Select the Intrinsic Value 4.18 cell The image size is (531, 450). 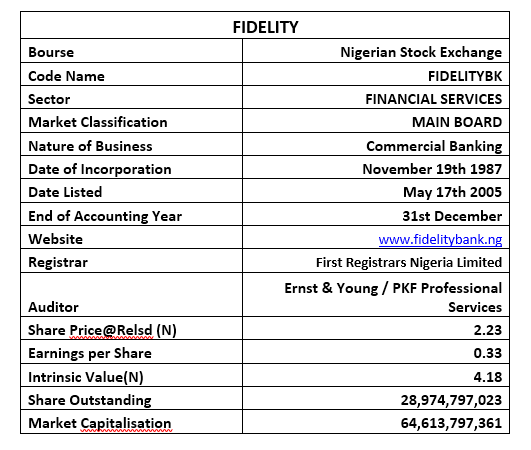coord(376,376)
